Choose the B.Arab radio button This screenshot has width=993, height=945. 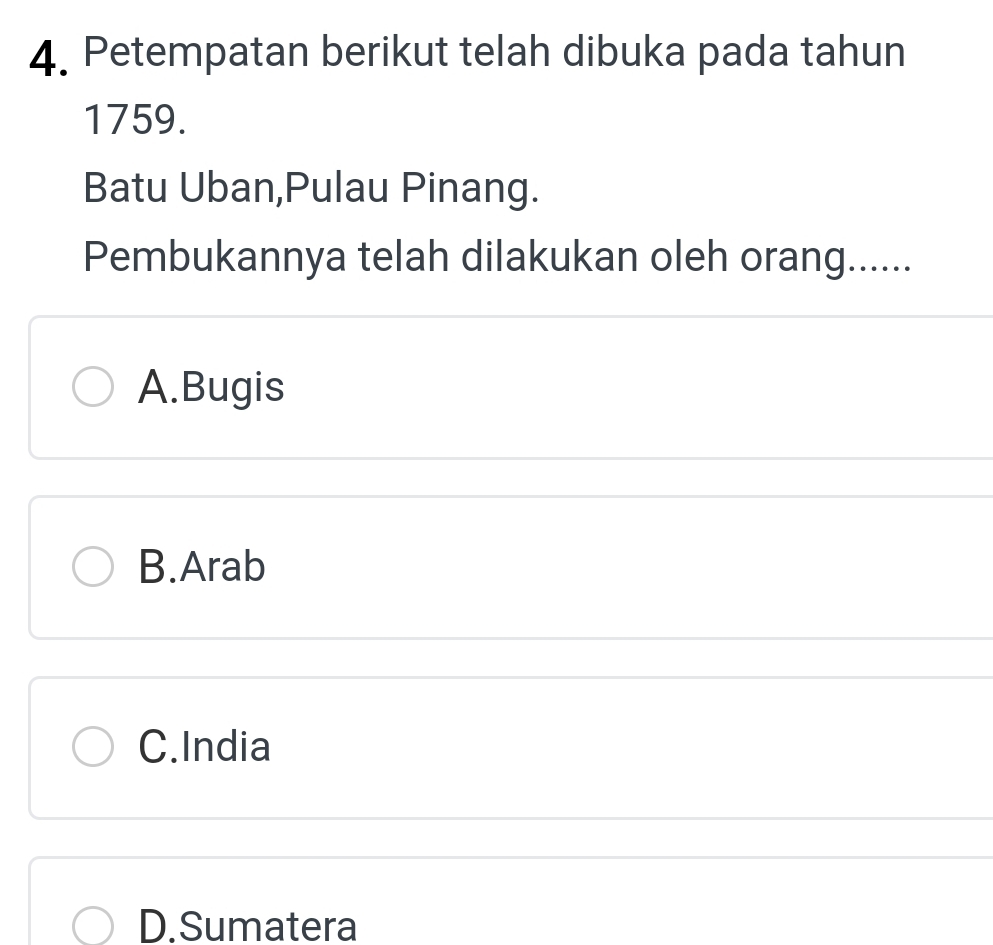[x=94, y=568]
